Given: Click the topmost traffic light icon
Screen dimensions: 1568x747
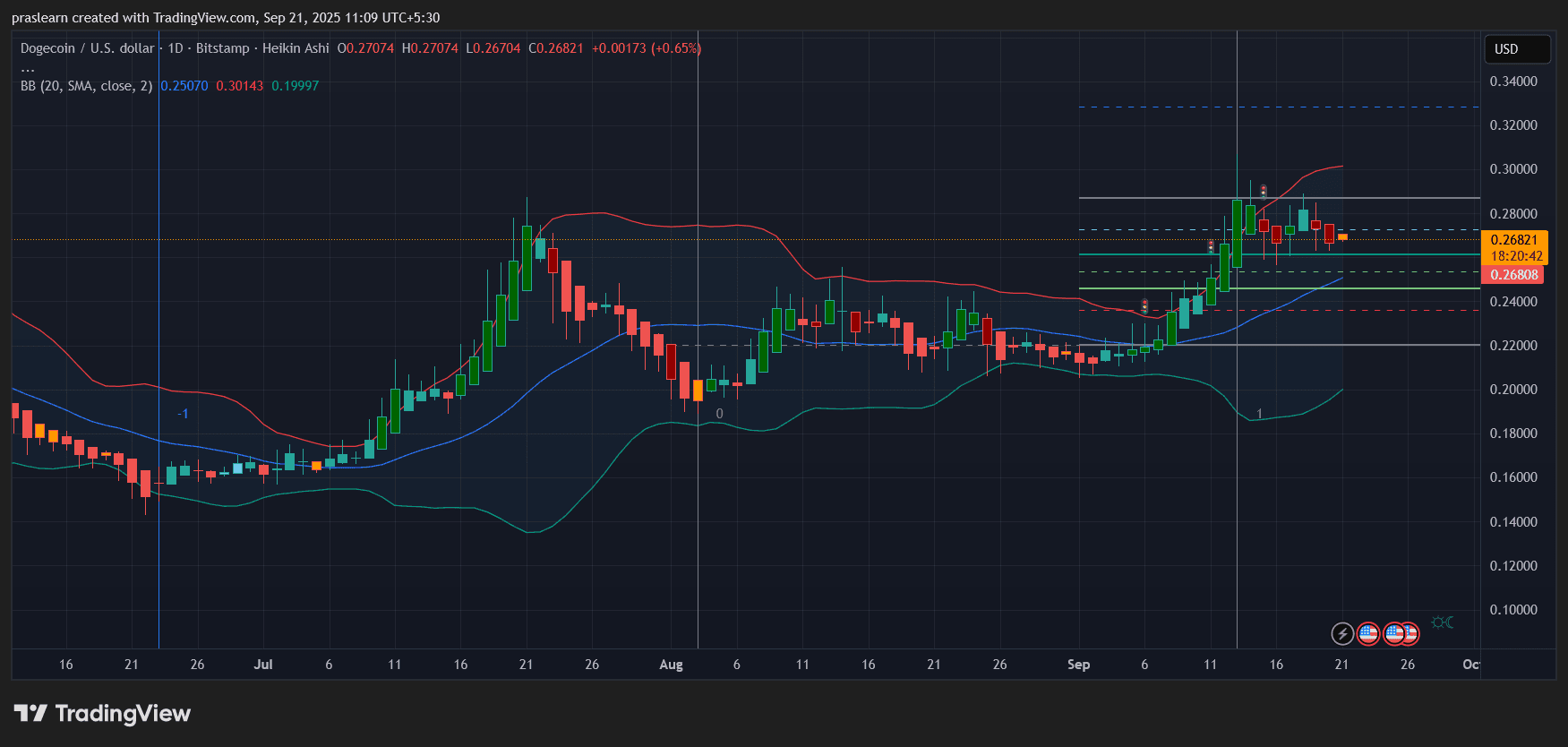Looking at the screenshot, I should (x=1264, y=191).
